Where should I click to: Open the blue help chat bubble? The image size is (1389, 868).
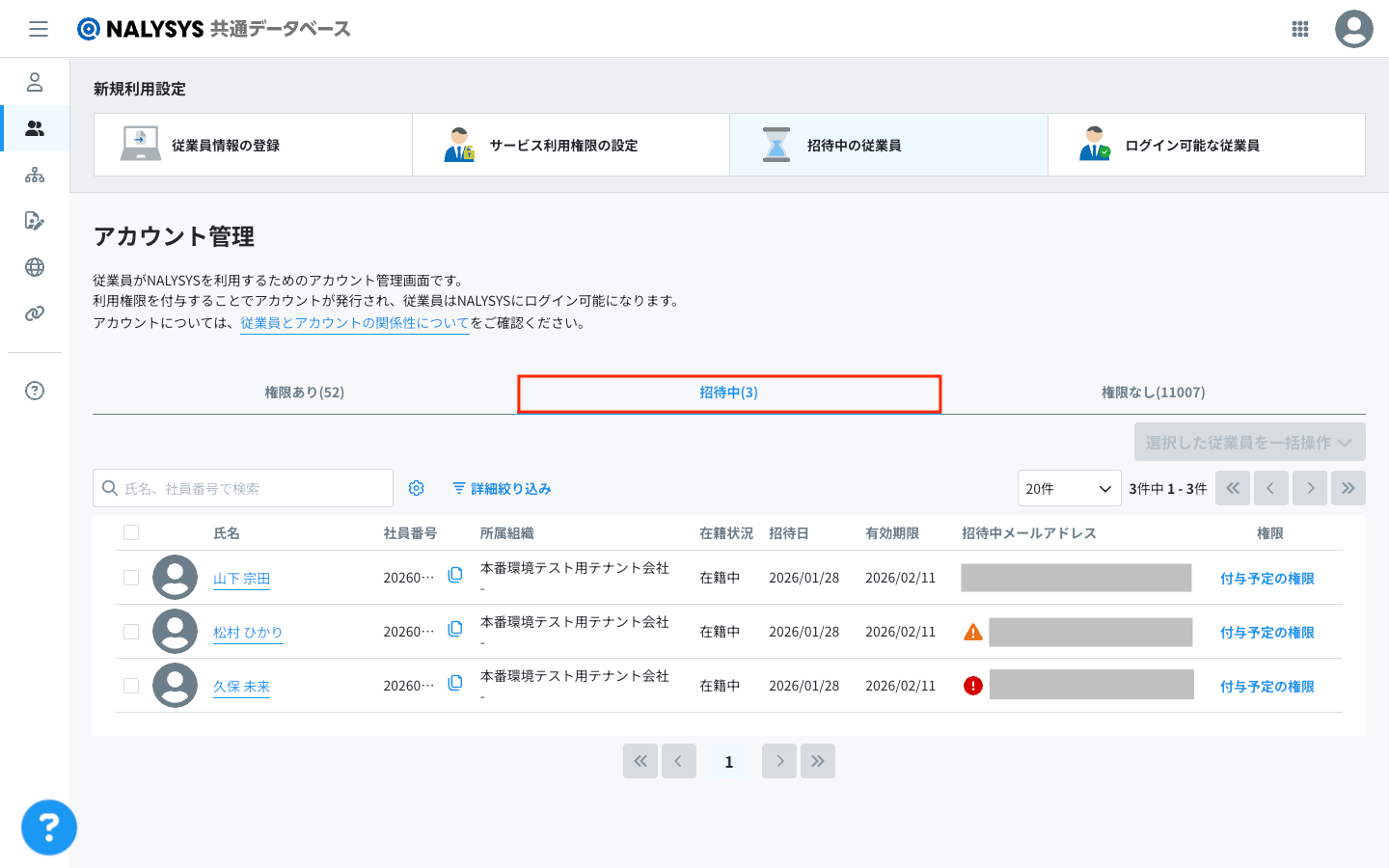click(49, 827)
